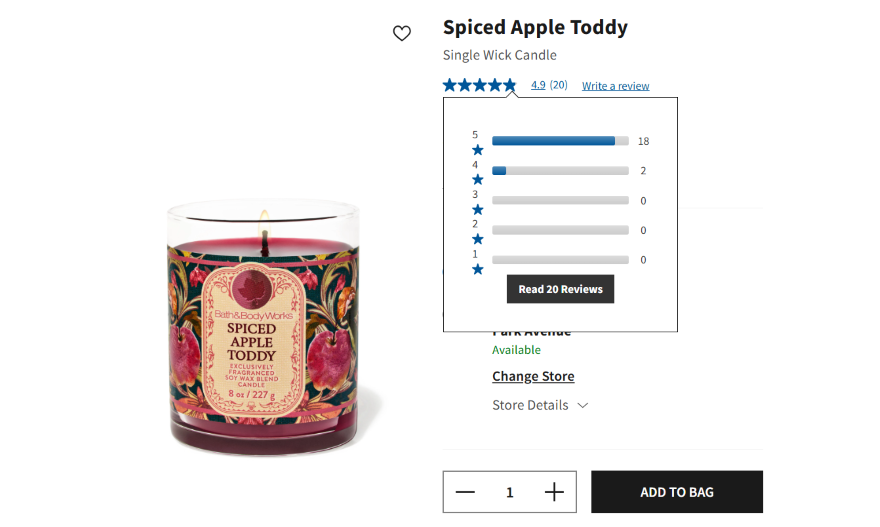Viewport: 880px width, 527px height.
Task: Click the (20) review count
Action: point(559,85)
